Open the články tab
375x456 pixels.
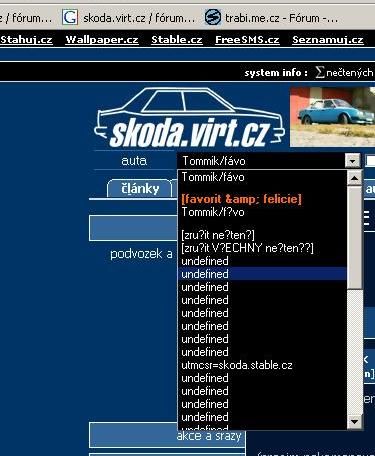coord(140,189)
